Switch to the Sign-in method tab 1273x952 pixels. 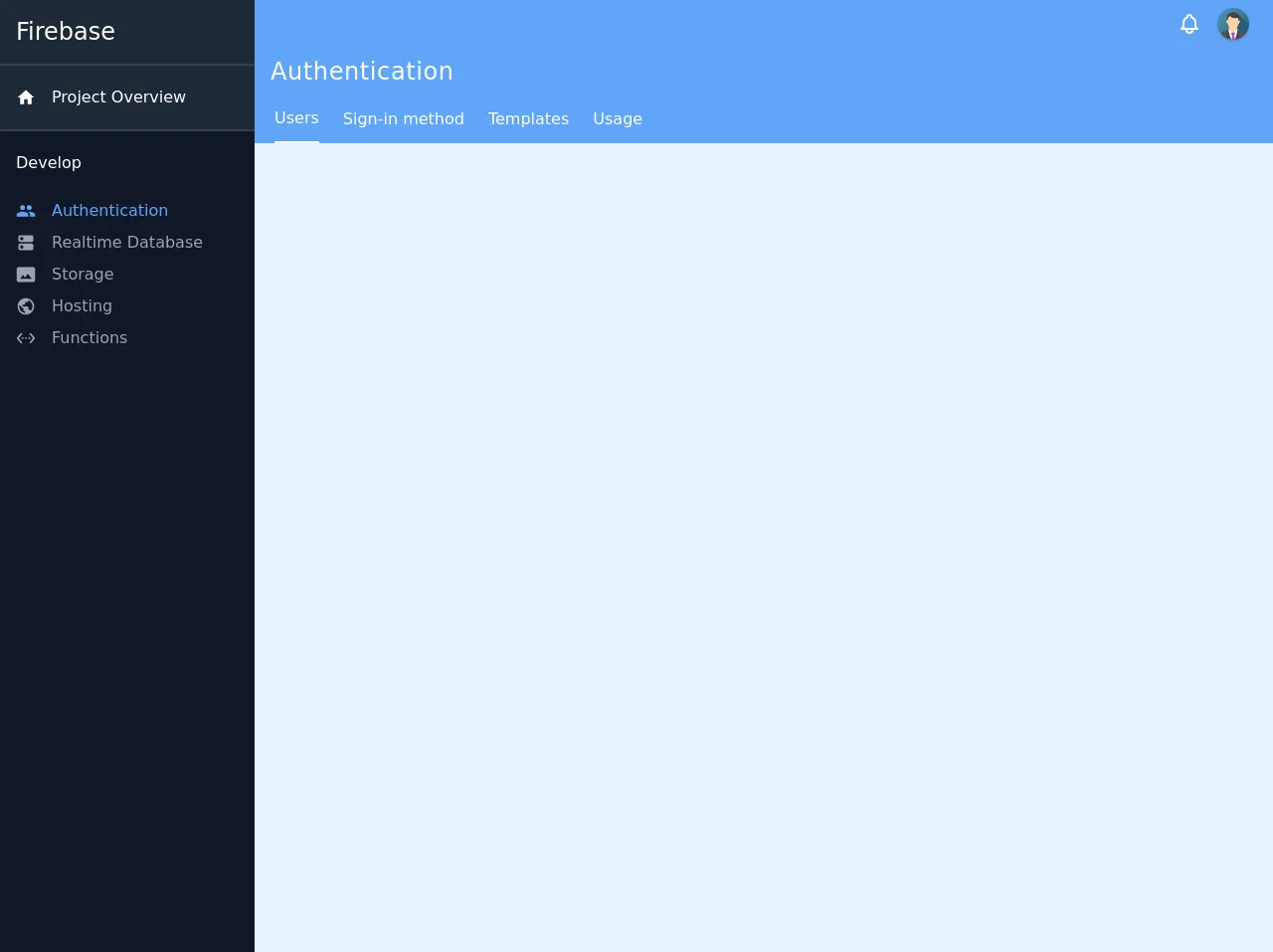point(403,118)
